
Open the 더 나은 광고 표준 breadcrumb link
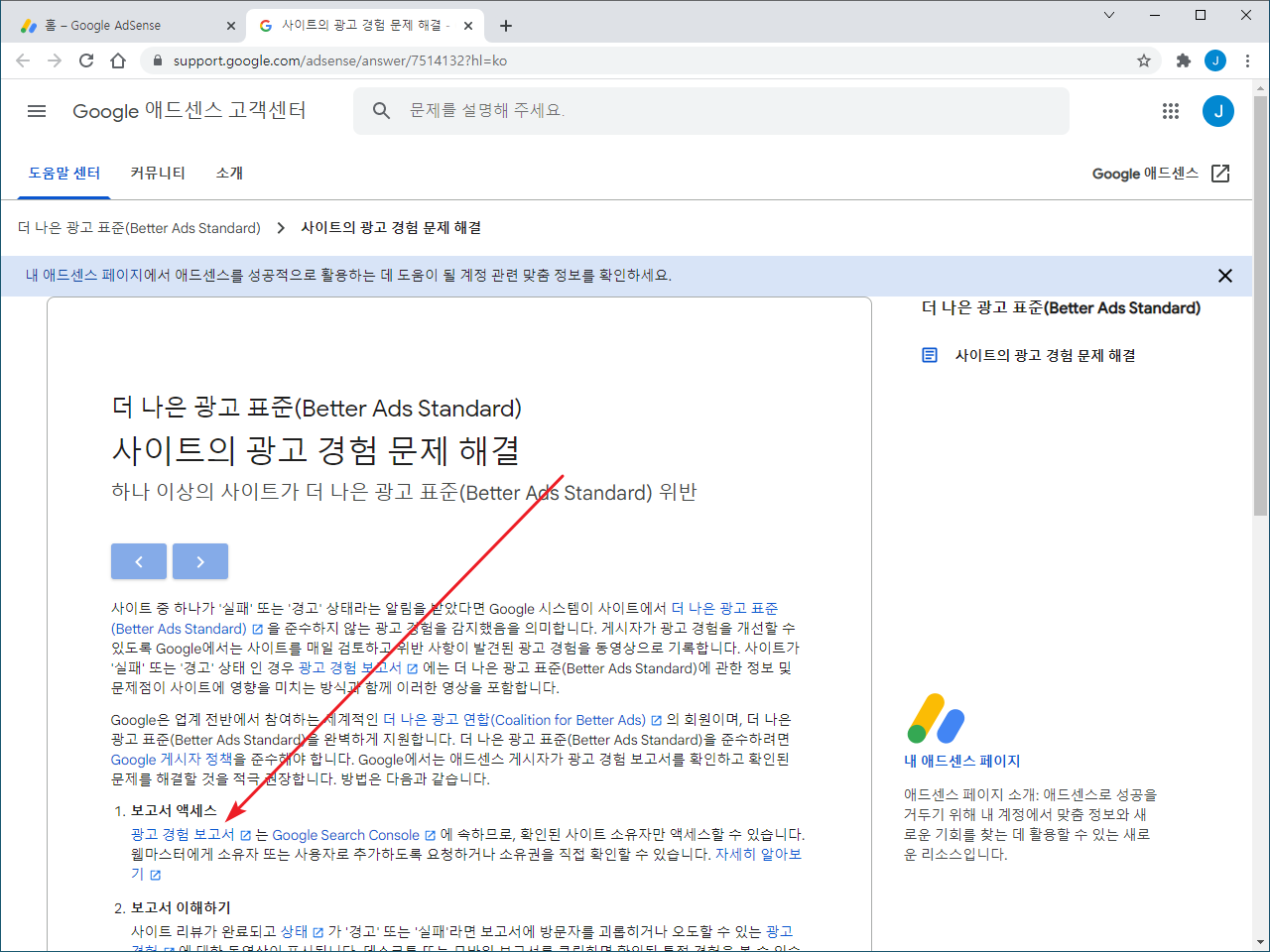139,228
